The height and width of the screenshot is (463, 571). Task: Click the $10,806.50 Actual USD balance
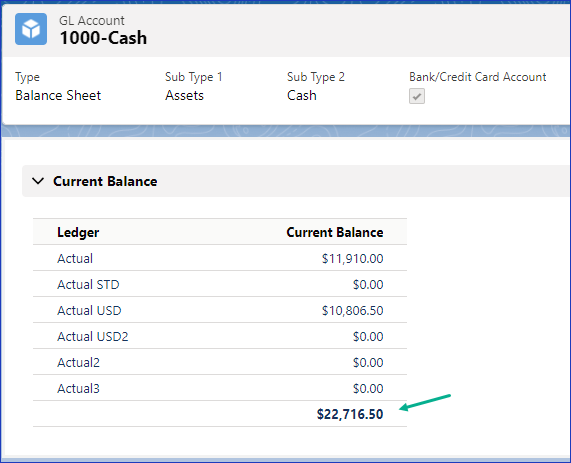point(353,311)
